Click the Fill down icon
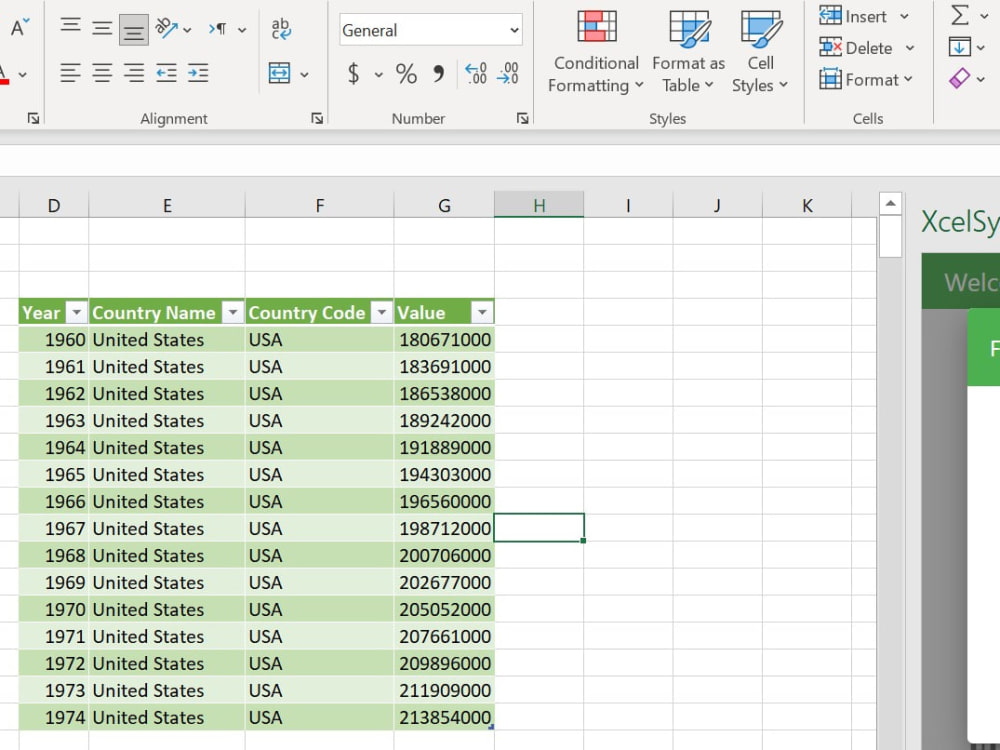 pyautogui.click(x=959, y=47)
